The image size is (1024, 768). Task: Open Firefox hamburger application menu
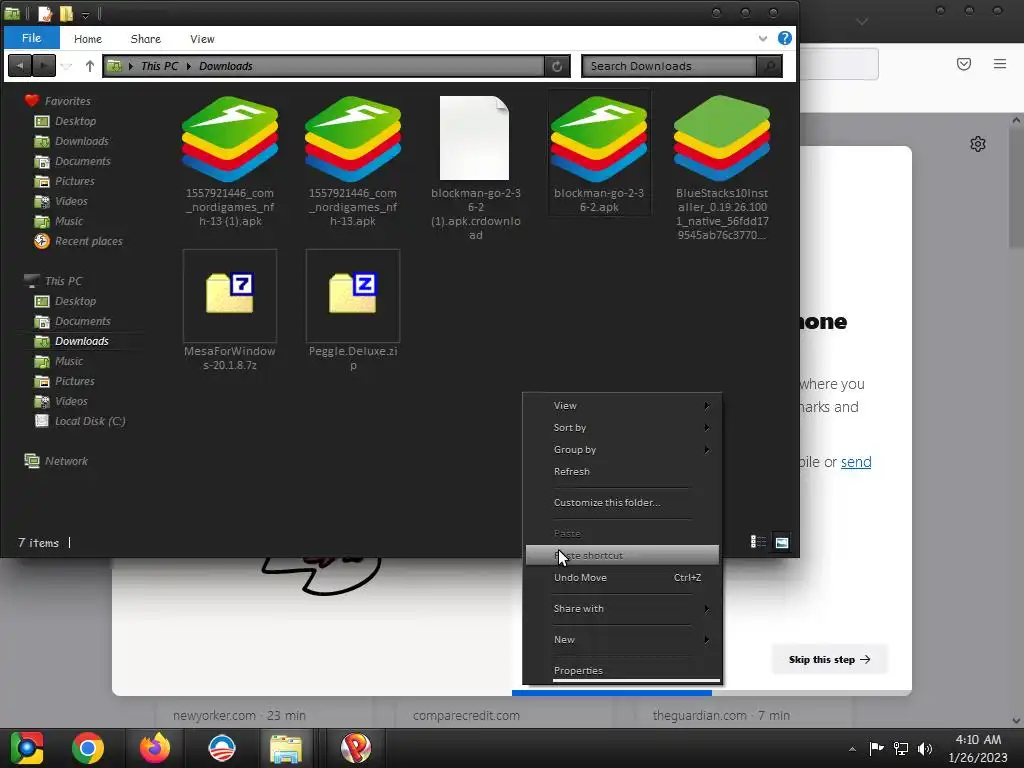(999, 64)
